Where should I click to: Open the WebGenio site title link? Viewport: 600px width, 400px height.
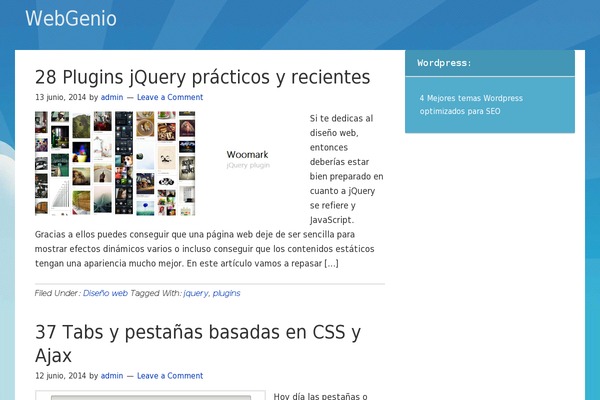click(70, 19)
